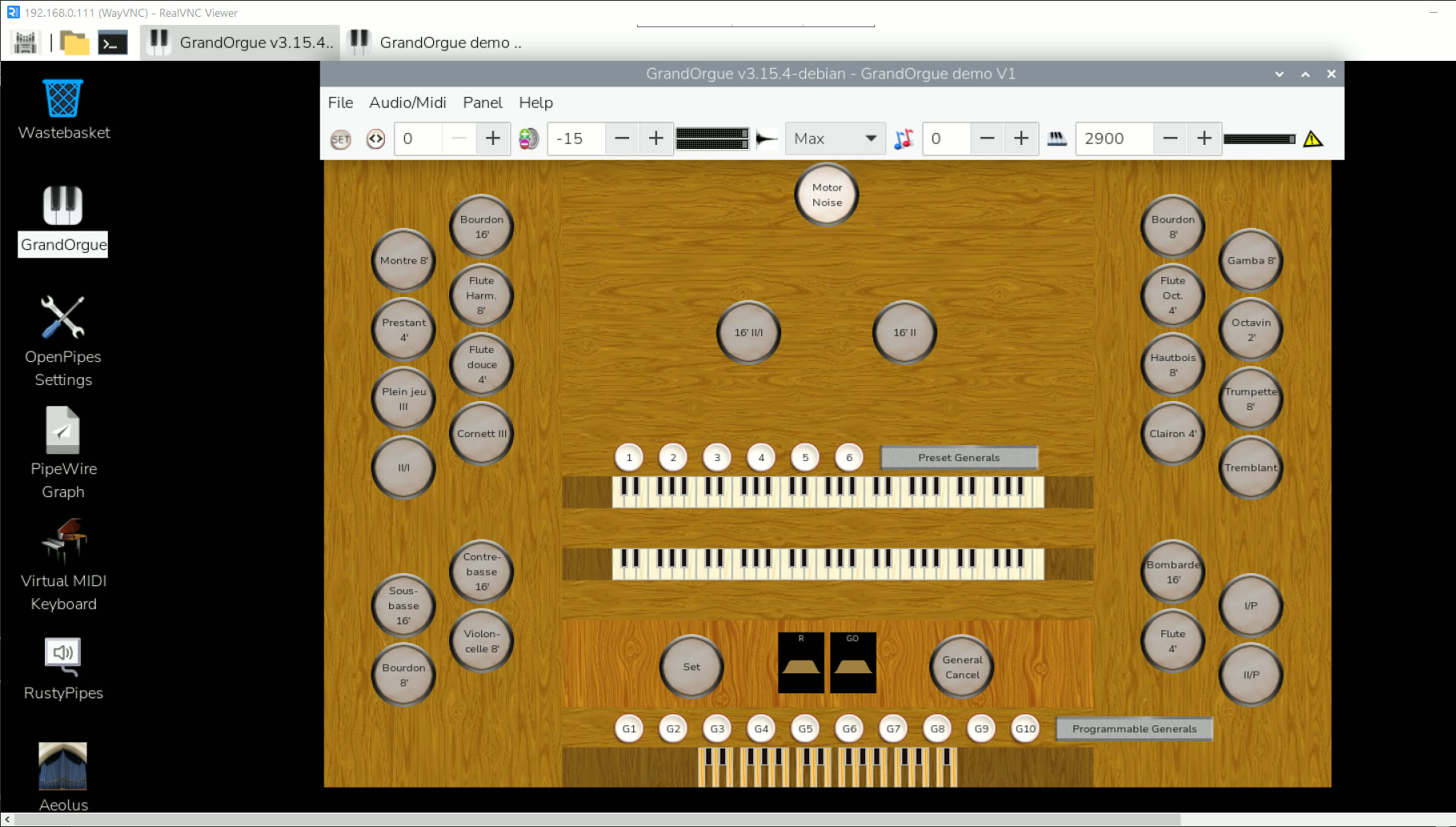The image size is (1456, 827).
Task: Open the OpenPipes Settings desktop icon
Action: (x=63, y=341)
